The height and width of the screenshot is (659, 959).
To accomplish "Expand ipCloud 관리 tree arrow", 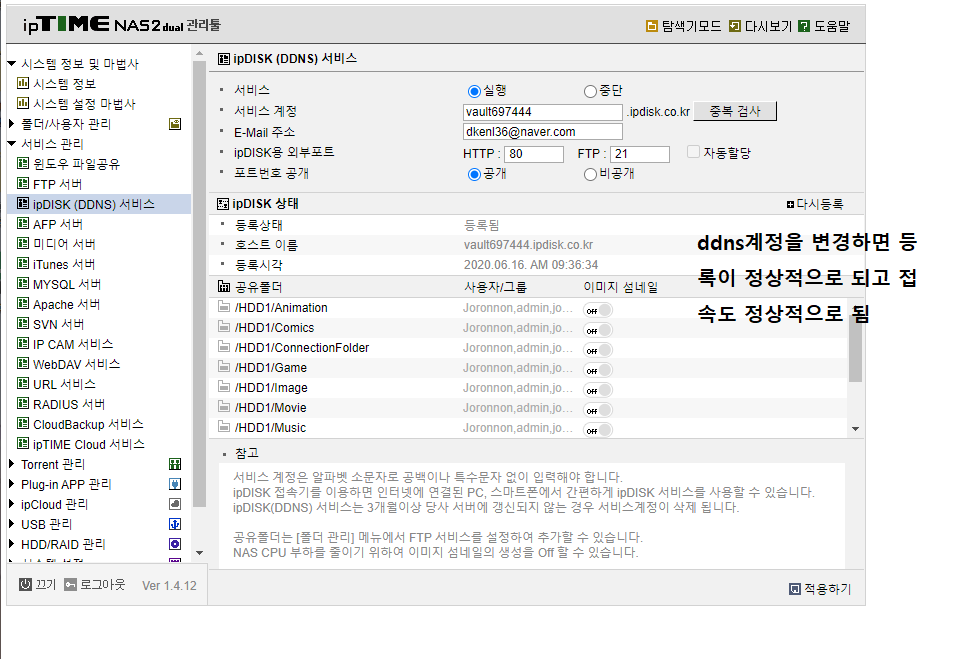I will (12, 504).
